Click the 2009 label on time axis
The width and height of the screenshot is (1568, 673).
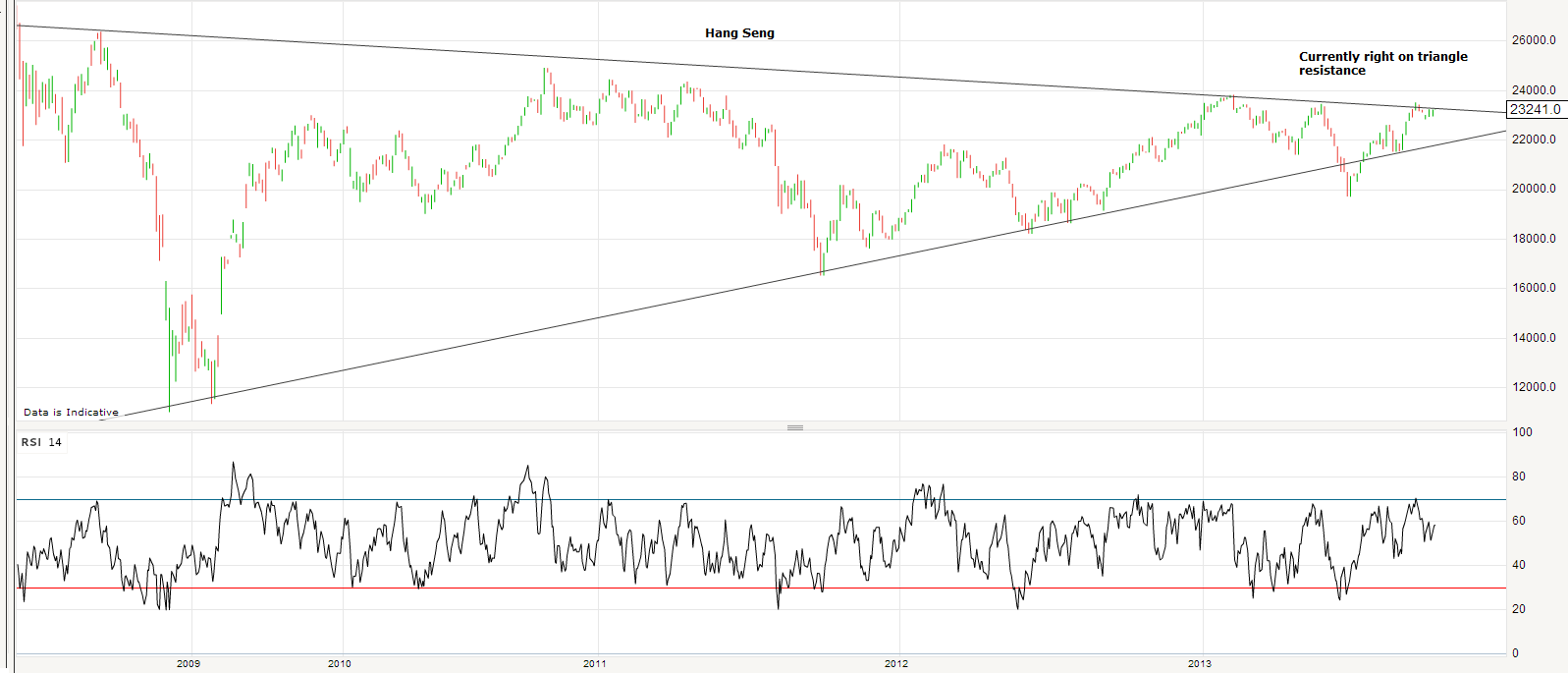[188, 664]
